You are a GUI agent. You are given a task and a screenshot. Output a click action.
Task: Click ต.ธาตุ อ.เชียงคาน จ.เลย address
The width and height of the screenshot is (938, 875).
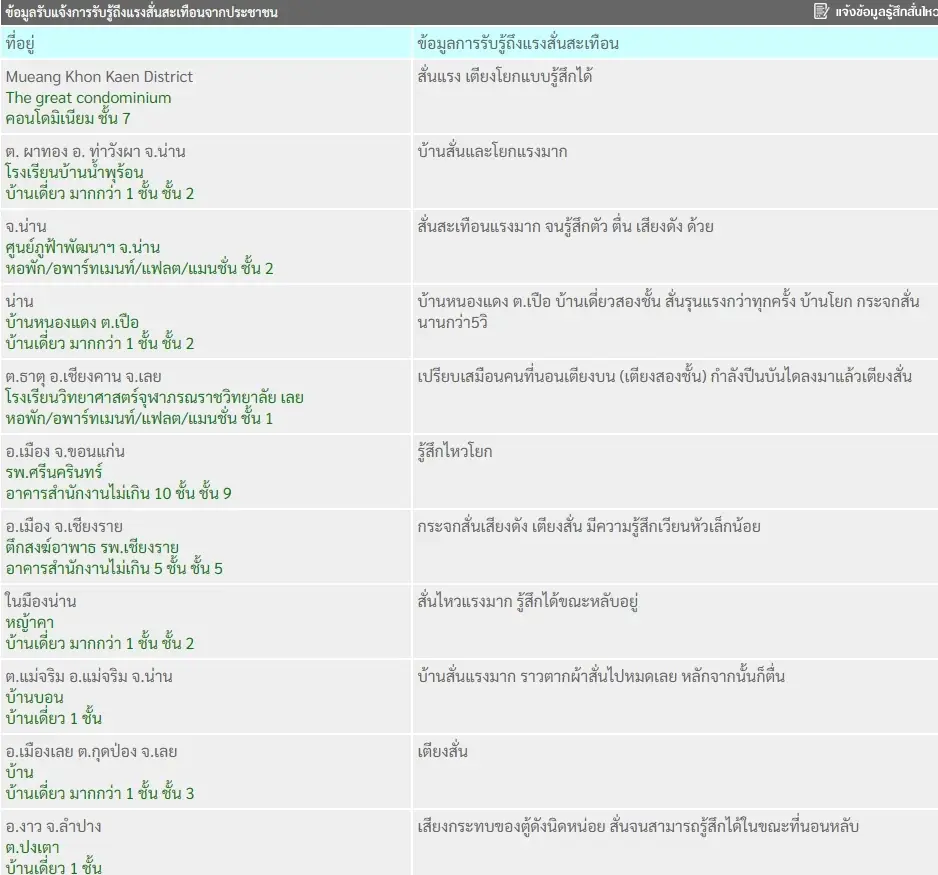(x=83, y=377)
